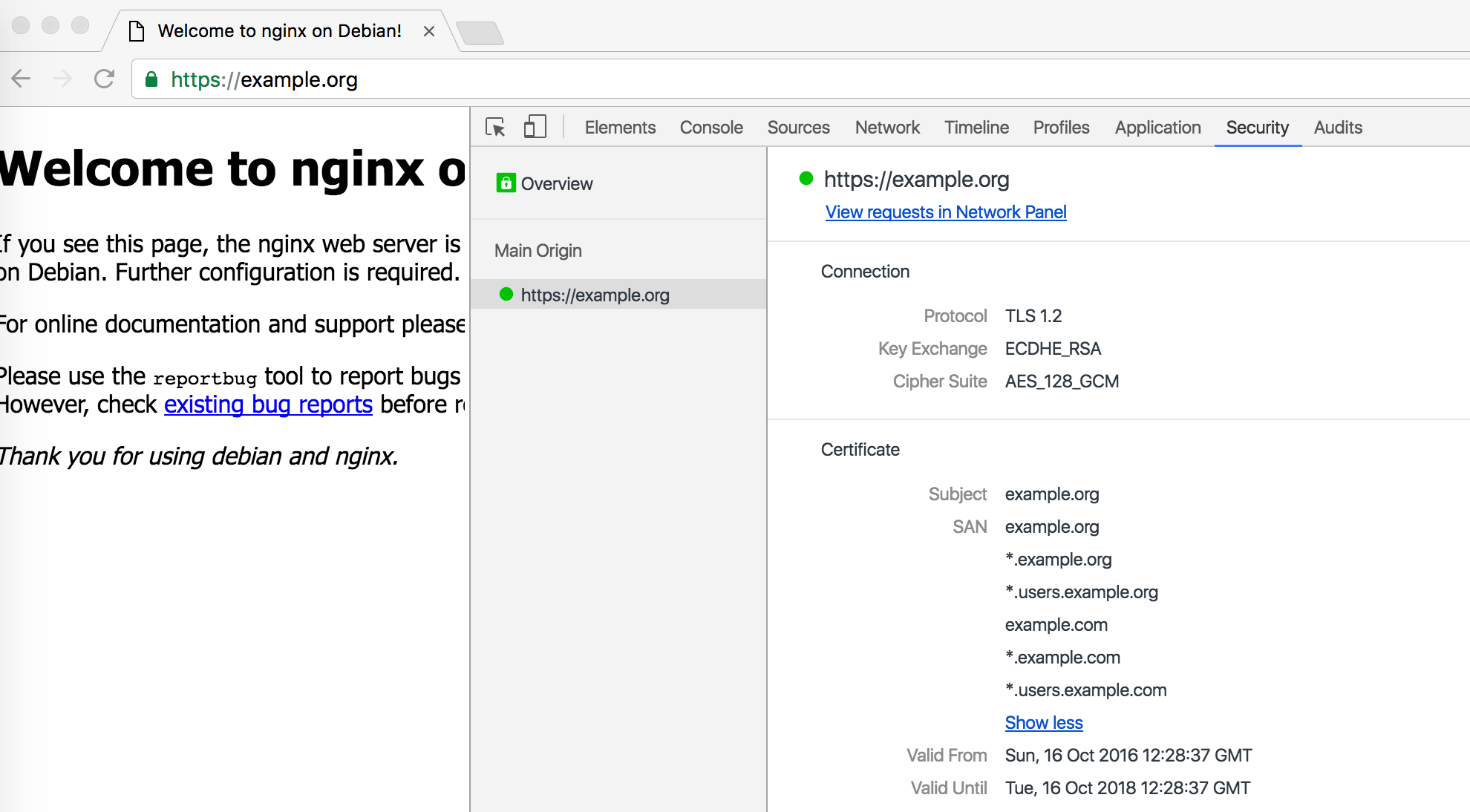Screen dimensions: 1470x812
Task: Open the Elements tab
Action: click(620, 128)
